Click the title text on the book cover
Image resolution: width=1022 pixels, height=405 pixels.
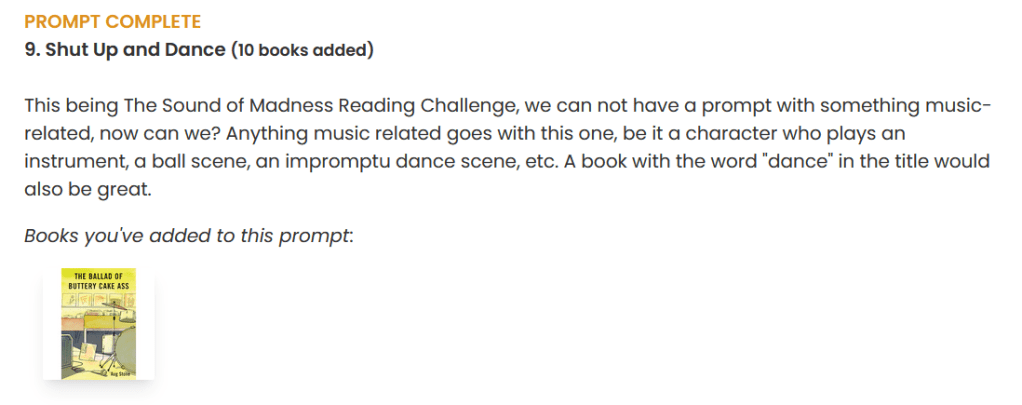[98, 279]
